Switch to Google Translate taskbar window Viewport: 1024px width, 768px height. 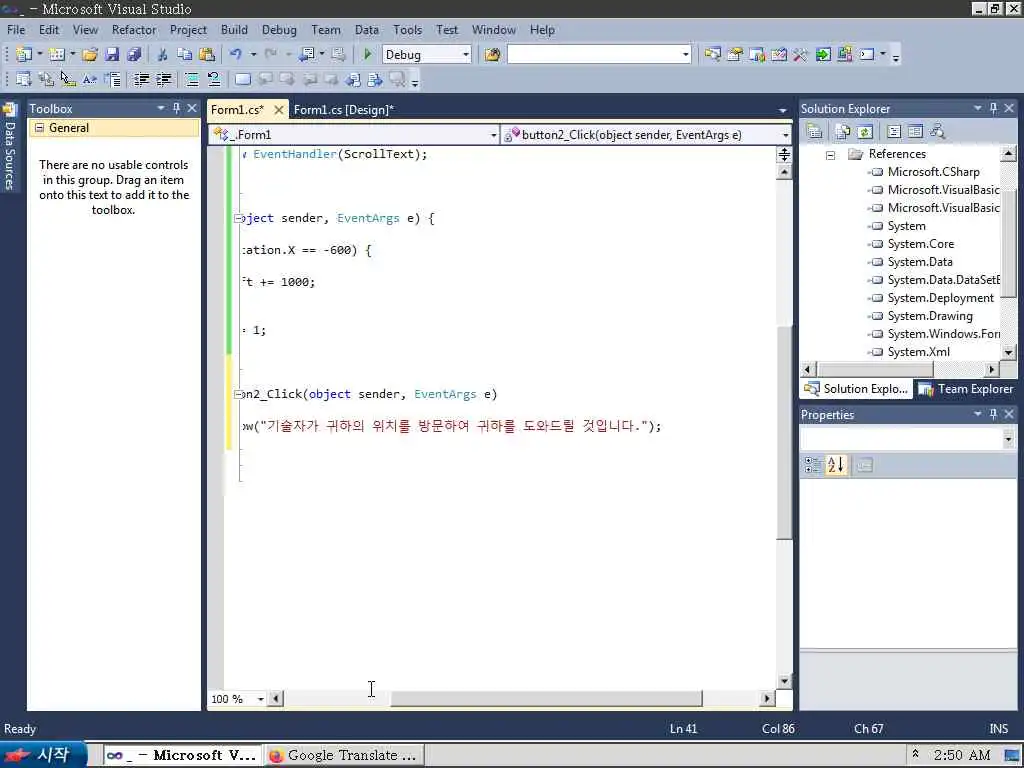click(344, 756)
